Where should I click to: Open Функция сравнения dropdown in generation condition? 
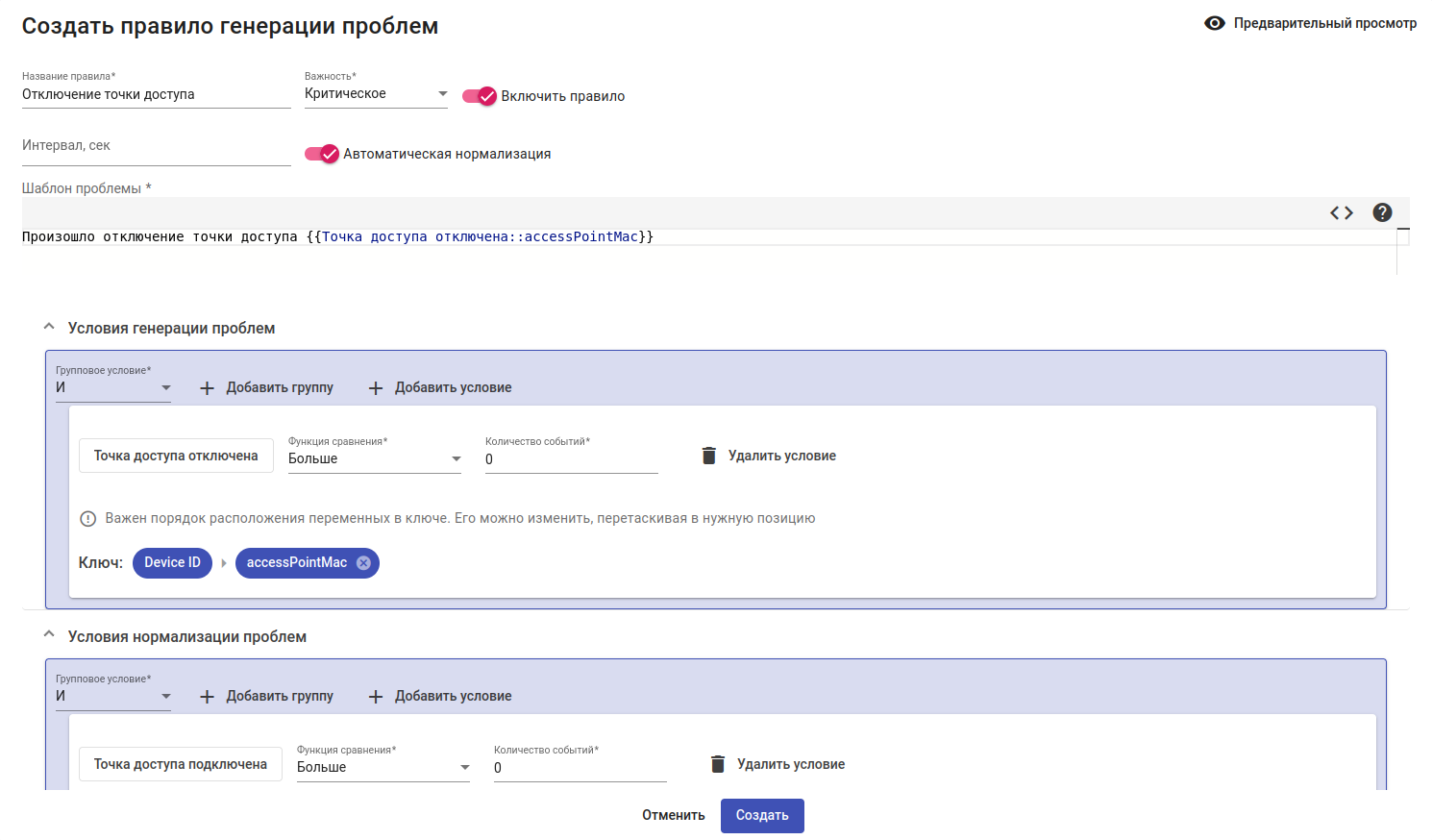[375, 458]
